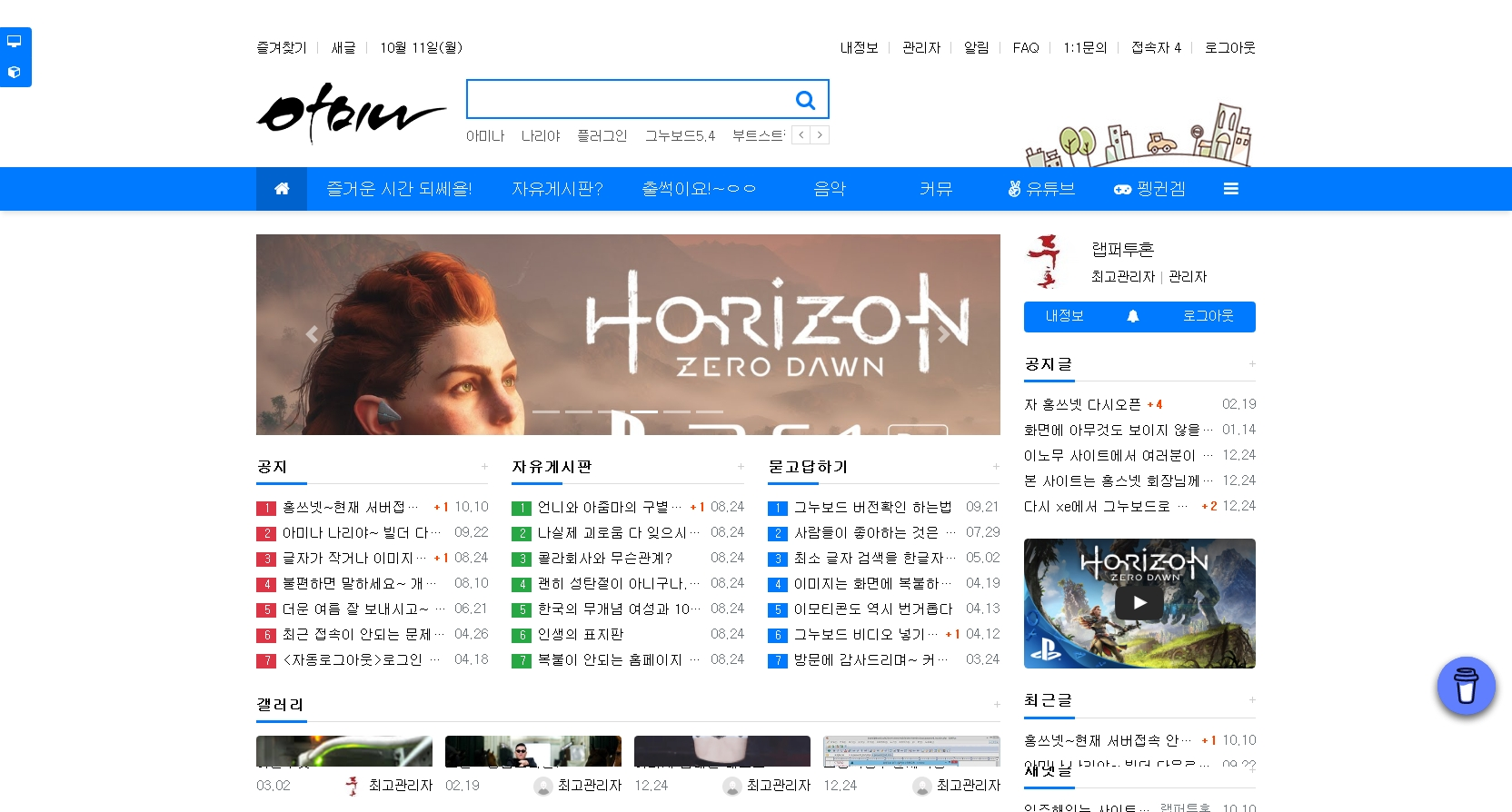The image size is (1512, 812).
Task: Open the 새글 link at top
Action: tap(343, 48)
